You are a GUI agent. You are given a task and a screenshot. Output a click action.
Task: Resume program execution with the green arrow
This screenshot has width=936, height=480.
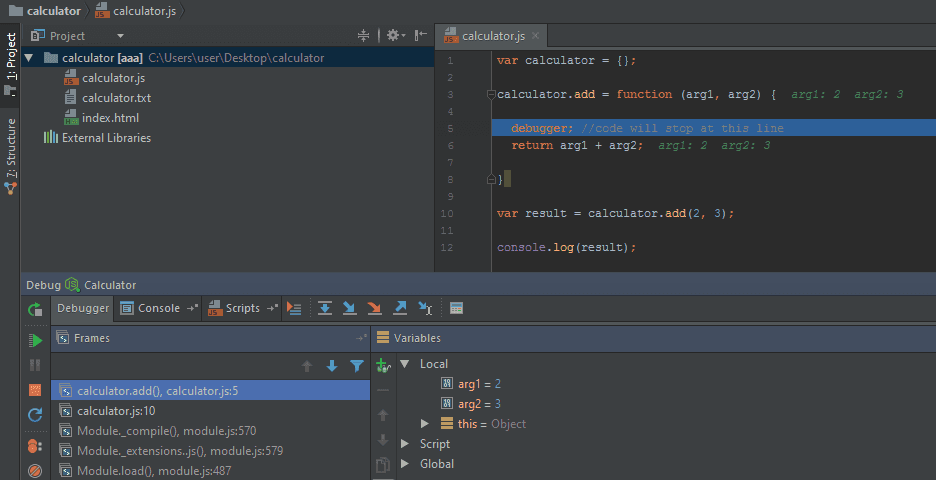35,340
